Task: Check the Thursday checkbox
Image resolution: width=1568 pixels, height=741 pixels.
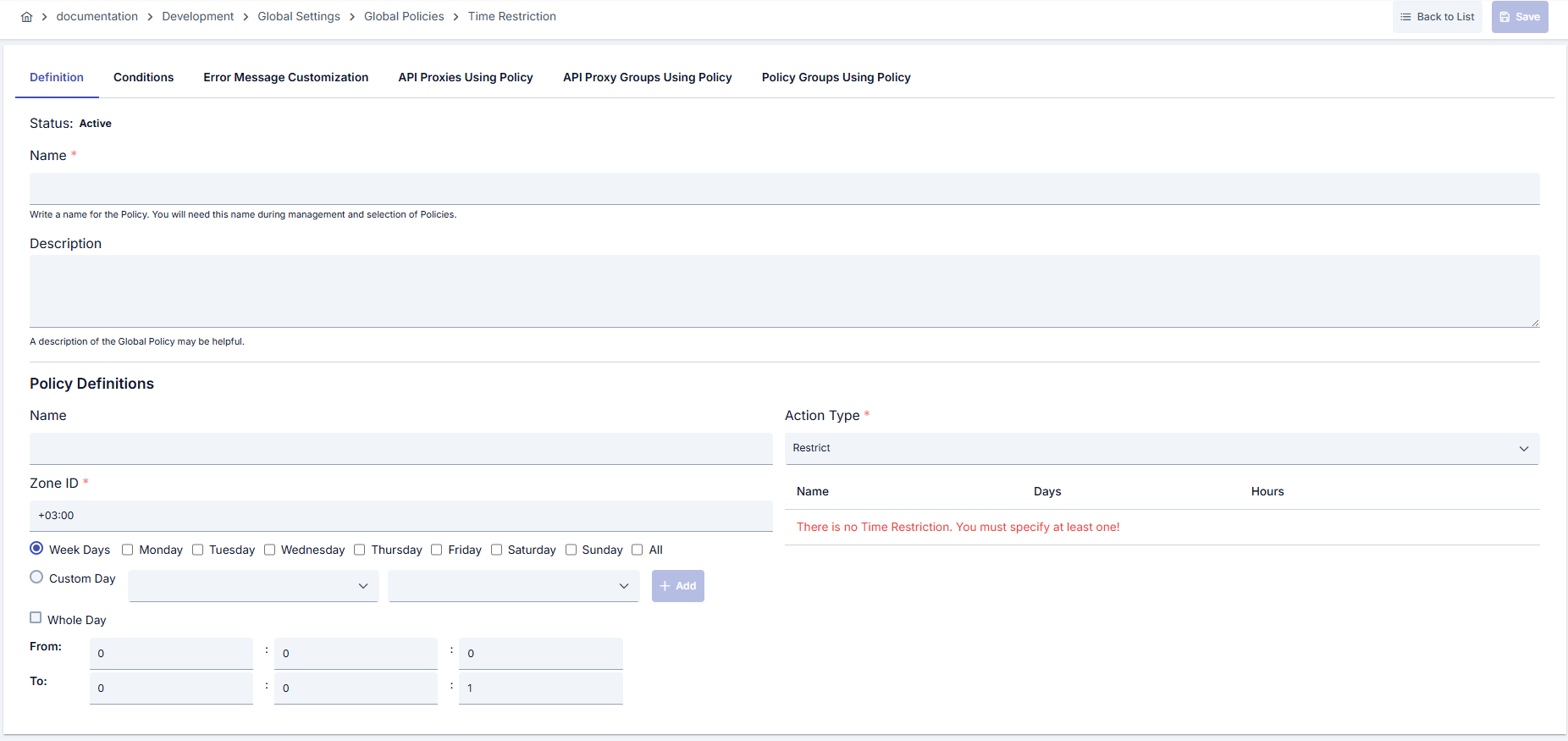Action: point(360,550)
